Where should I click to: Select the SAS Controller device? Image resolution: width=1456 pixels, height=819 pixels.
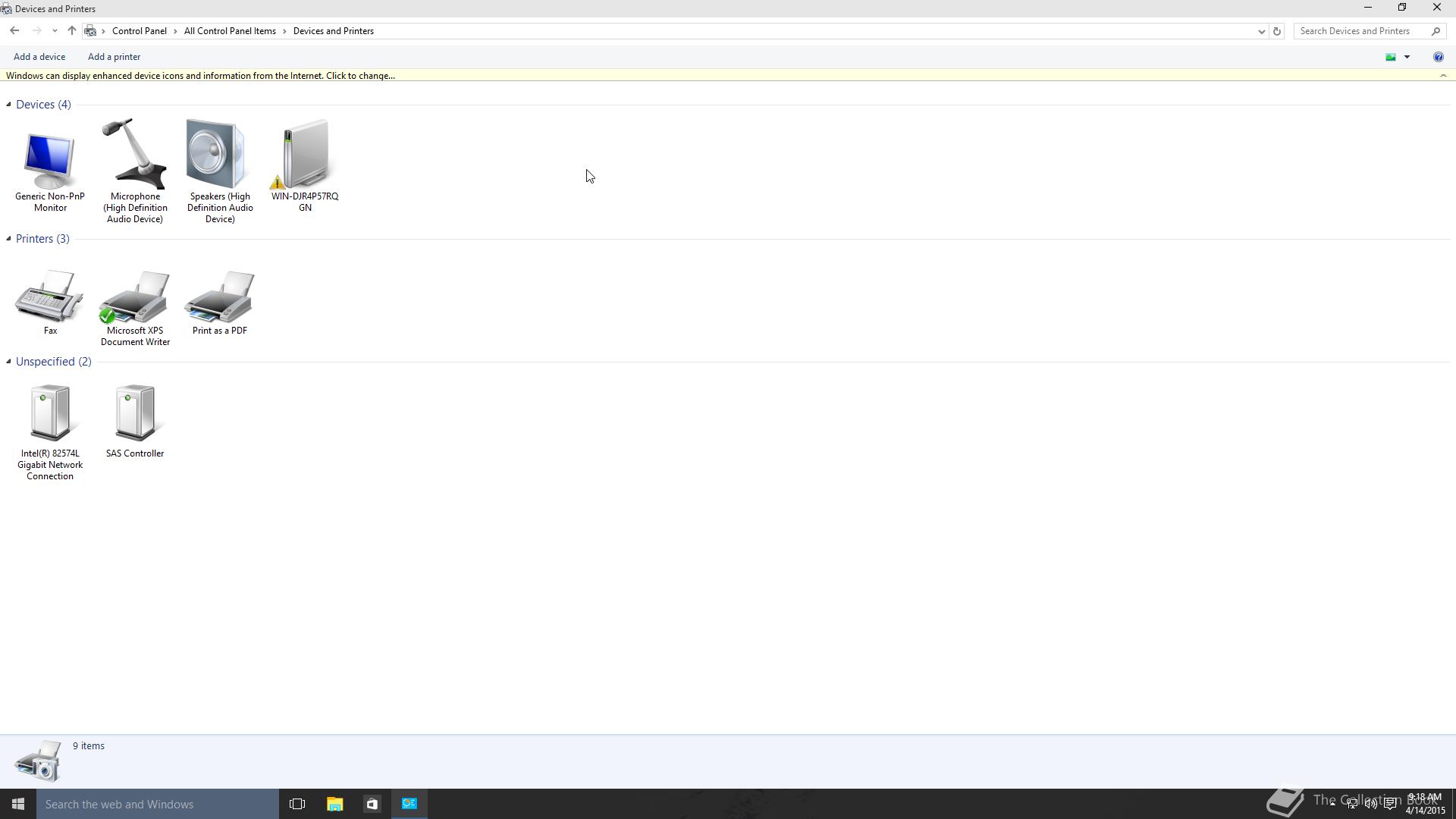point(135,422)
